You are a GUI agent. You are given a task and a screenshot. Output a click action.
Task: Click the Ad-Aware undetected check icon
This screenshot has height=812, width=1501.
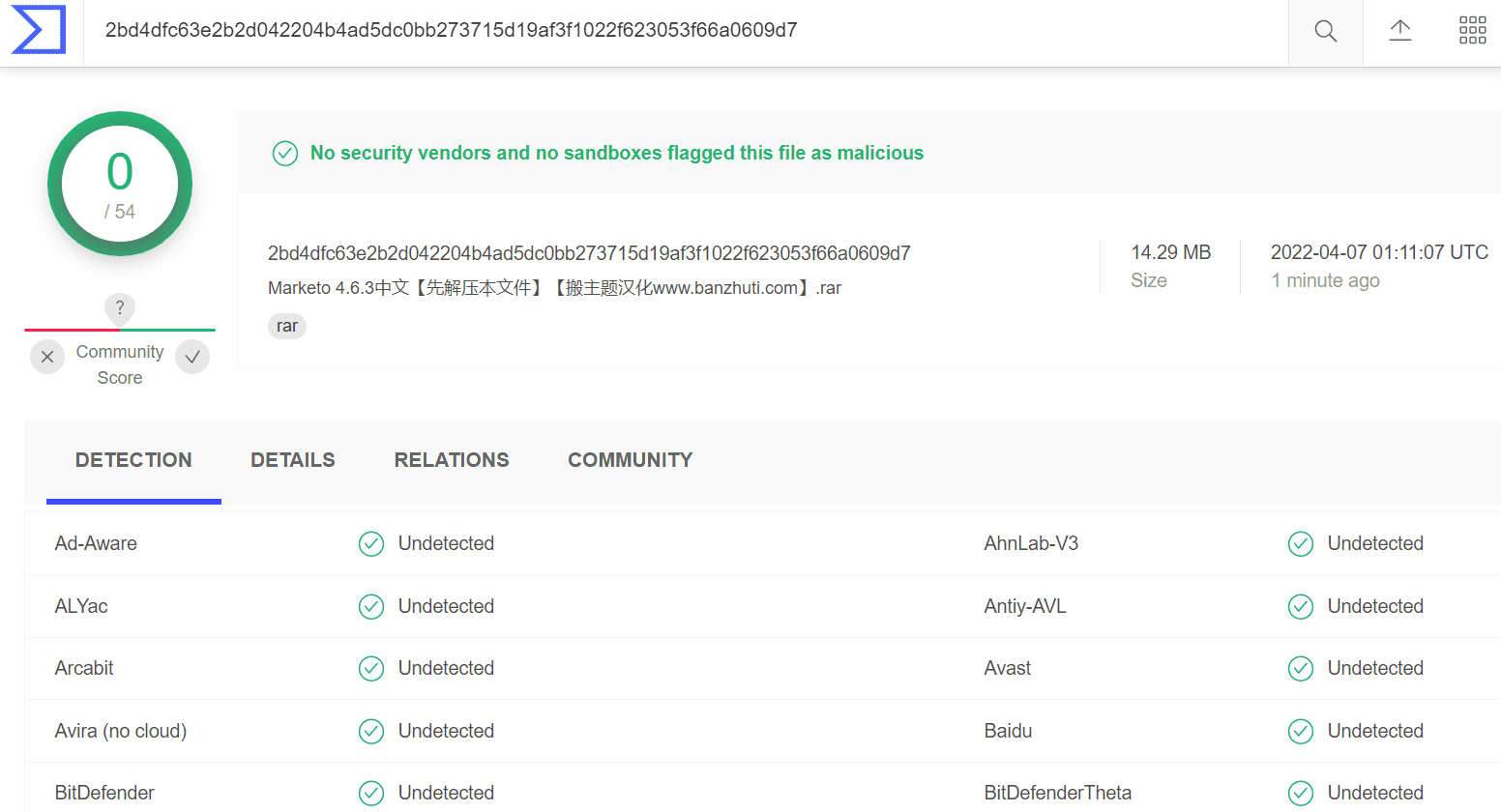pos(371,544)
